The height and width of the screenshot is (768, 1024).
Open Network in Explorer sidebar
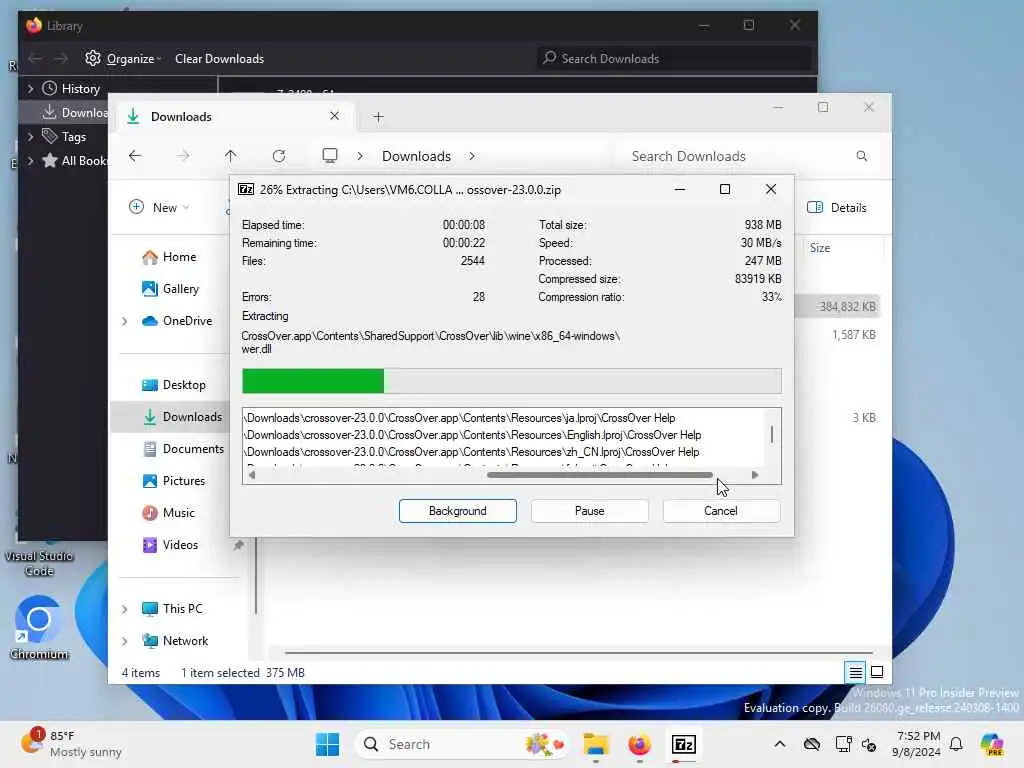pyautogui.click(x=175, y=641)
